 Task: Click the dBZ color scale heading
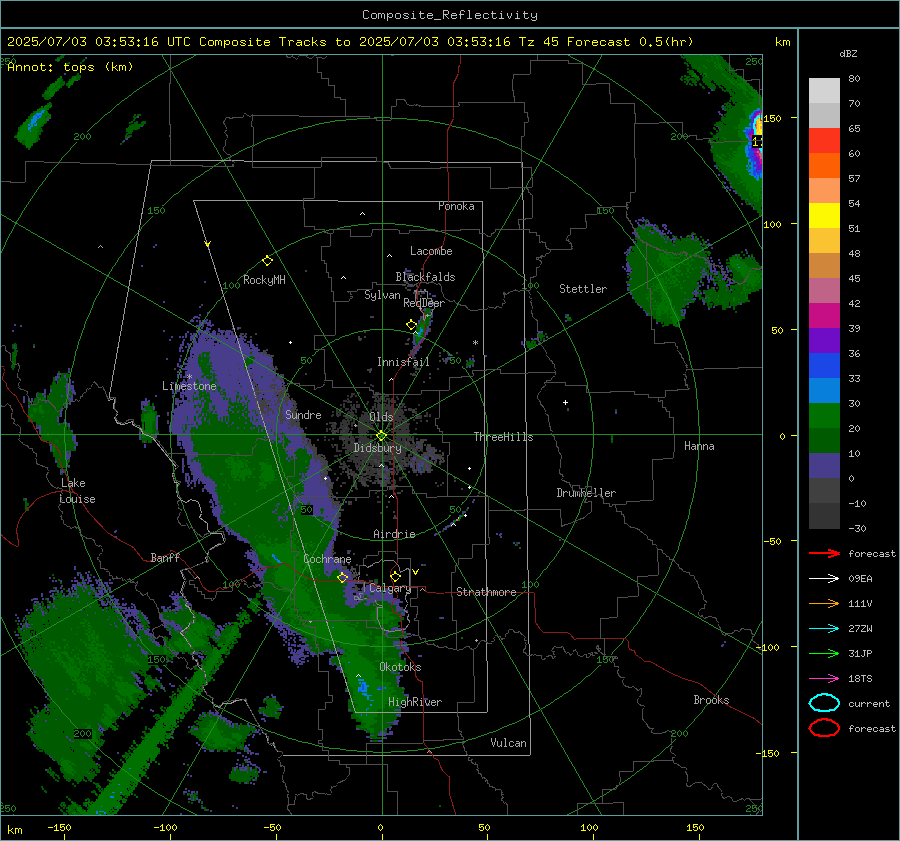(x=848, y=53)
